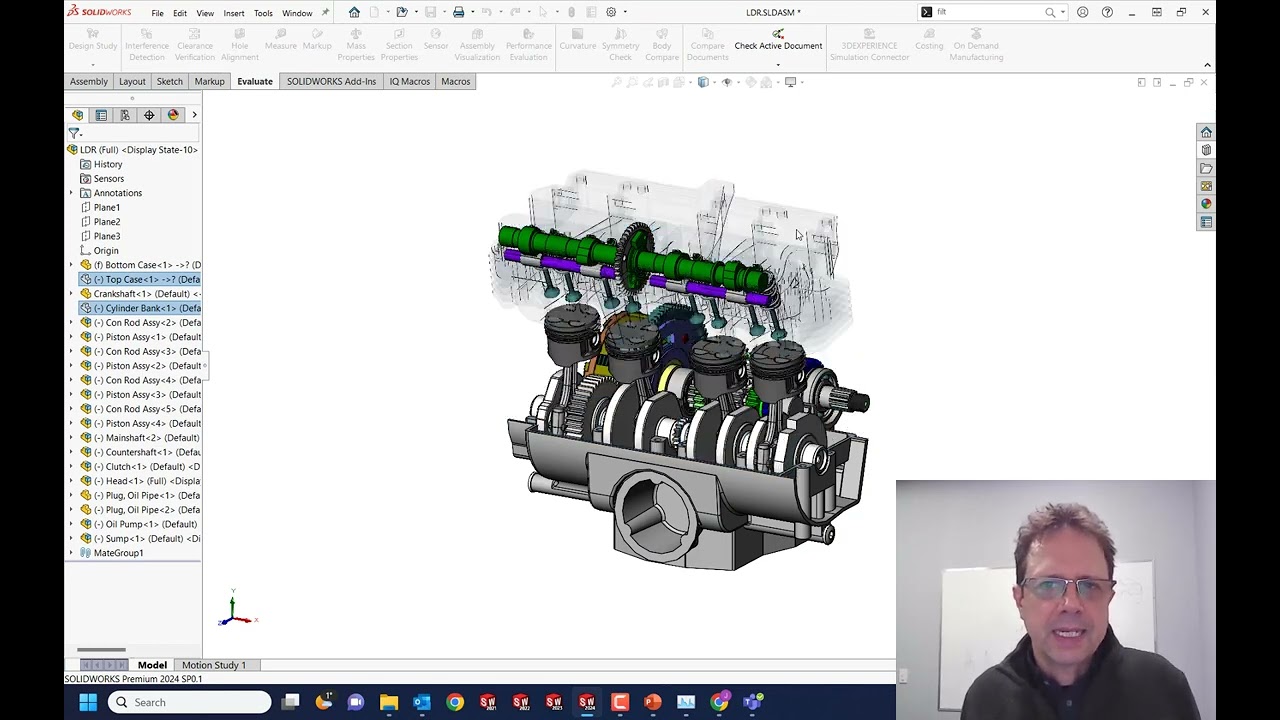Open the Tools menu
Viewport: 1280px width, 720px height.
click(263, 13)
